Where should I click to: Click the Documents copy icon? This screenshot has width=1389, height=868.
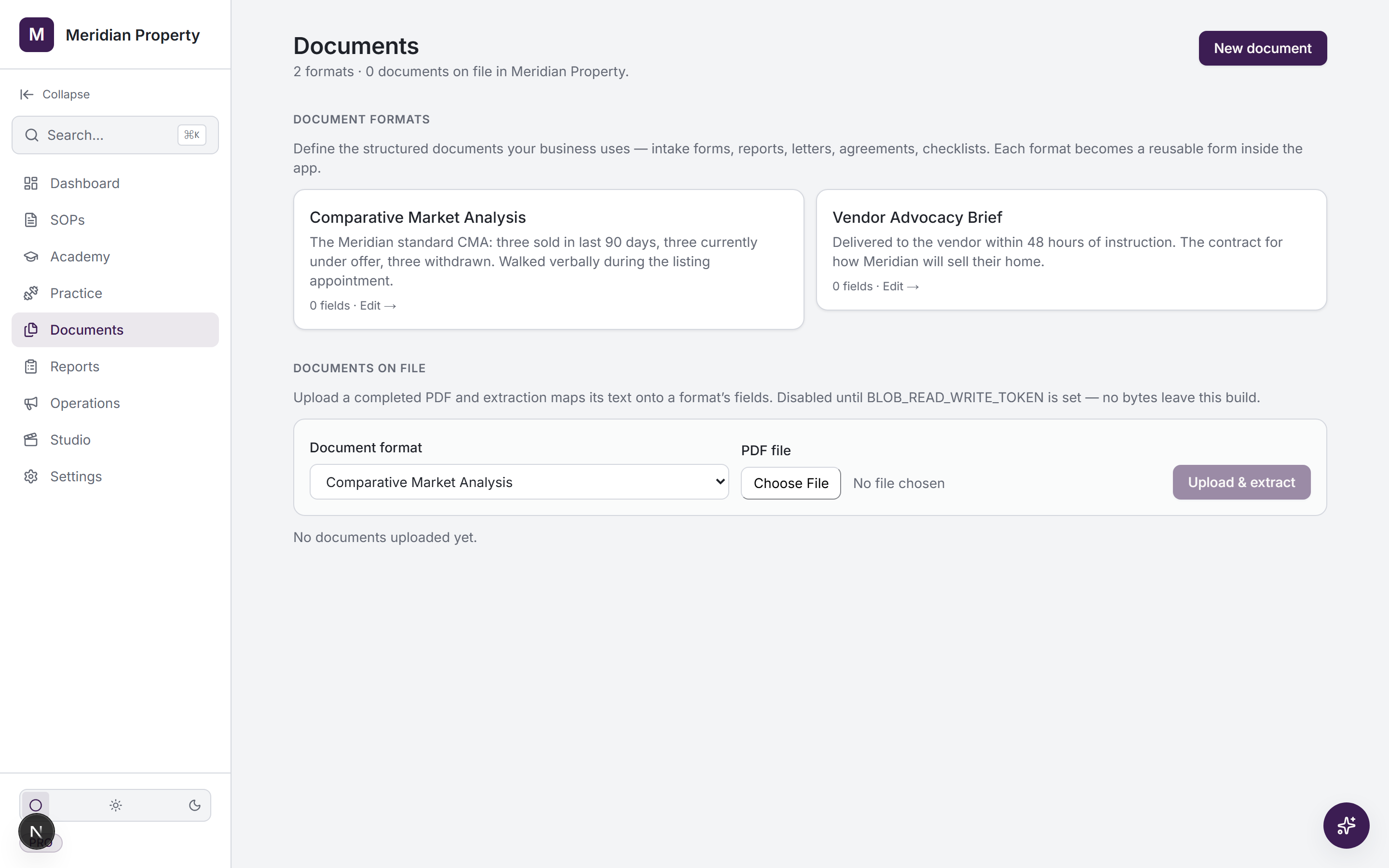[x=31, y=330]
